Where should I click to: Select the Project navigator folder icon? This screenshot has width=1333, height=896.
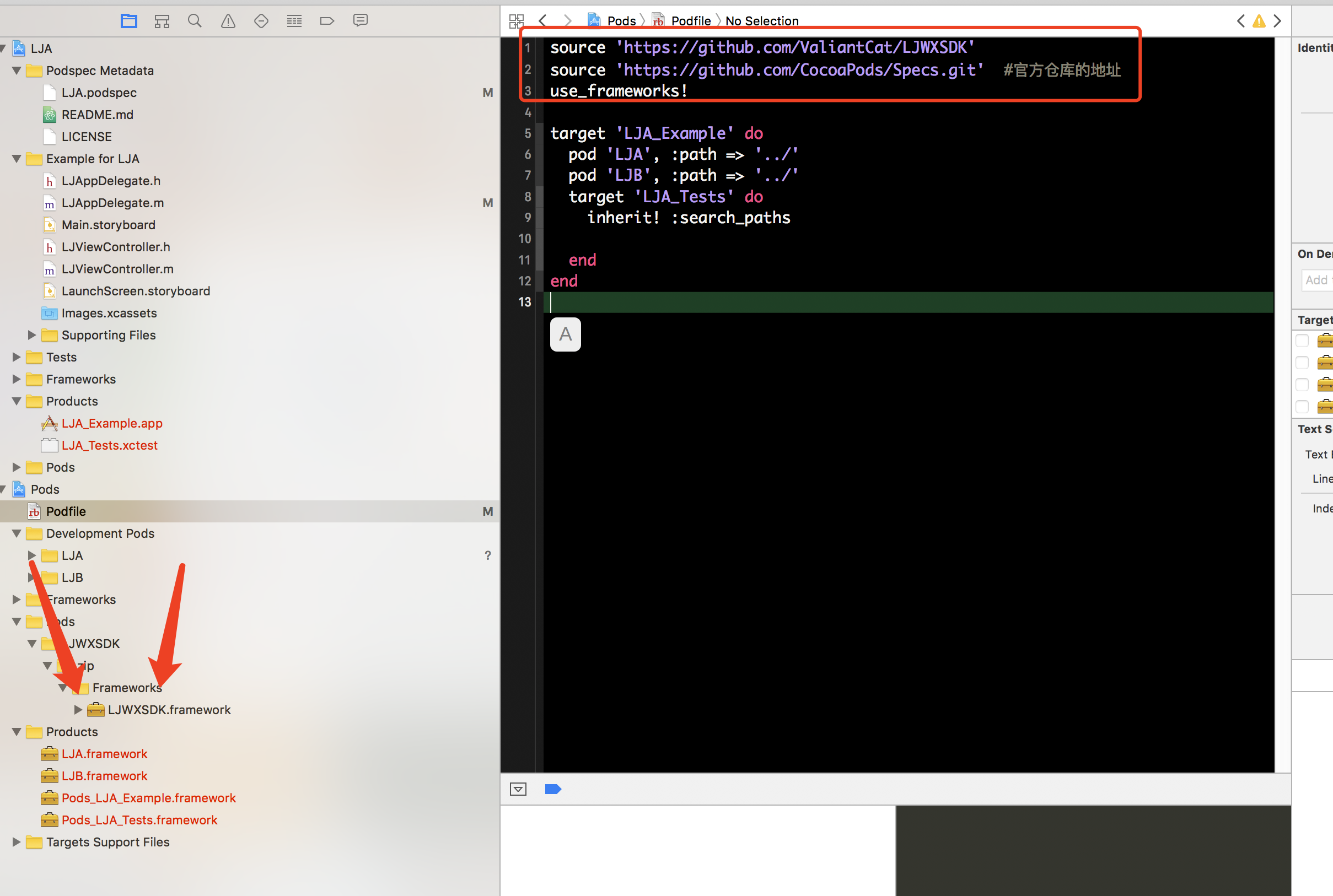click(x=128, y=20)
